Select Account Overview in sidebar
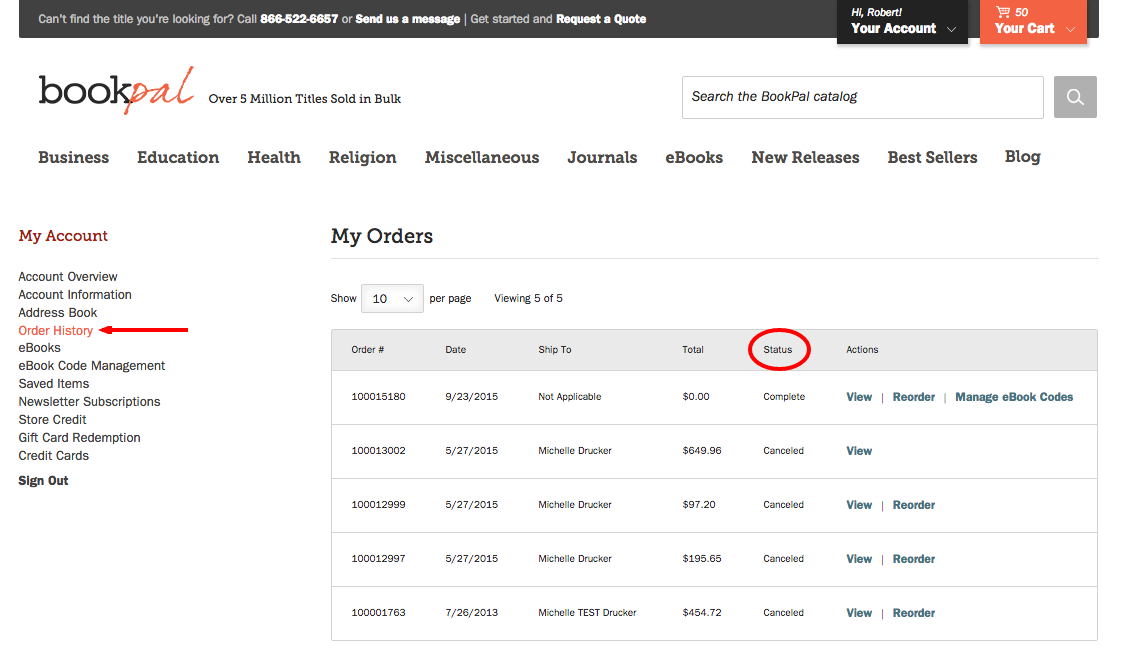Image resolution: width=1123 pixels, height=670 pixels. tap(68, 277)
